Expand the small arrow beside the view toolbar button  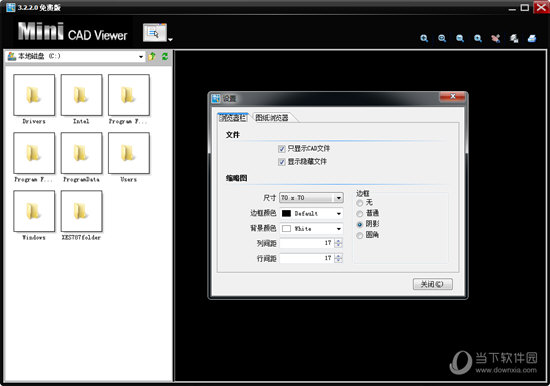(170, 40)
